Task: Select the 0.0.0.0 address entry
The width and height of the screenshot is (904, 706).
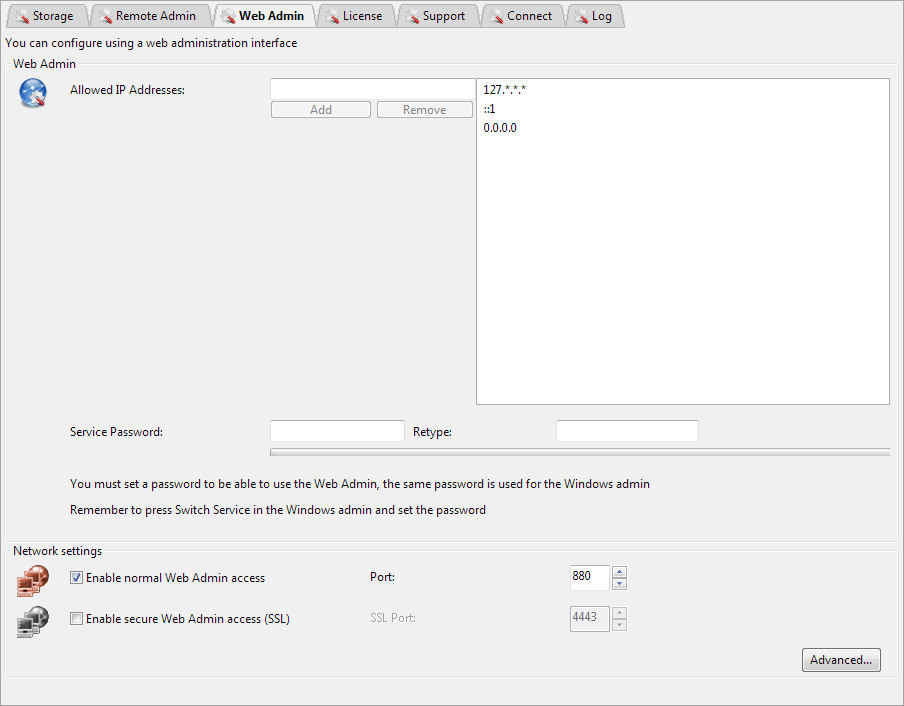Action: point(500,128)
